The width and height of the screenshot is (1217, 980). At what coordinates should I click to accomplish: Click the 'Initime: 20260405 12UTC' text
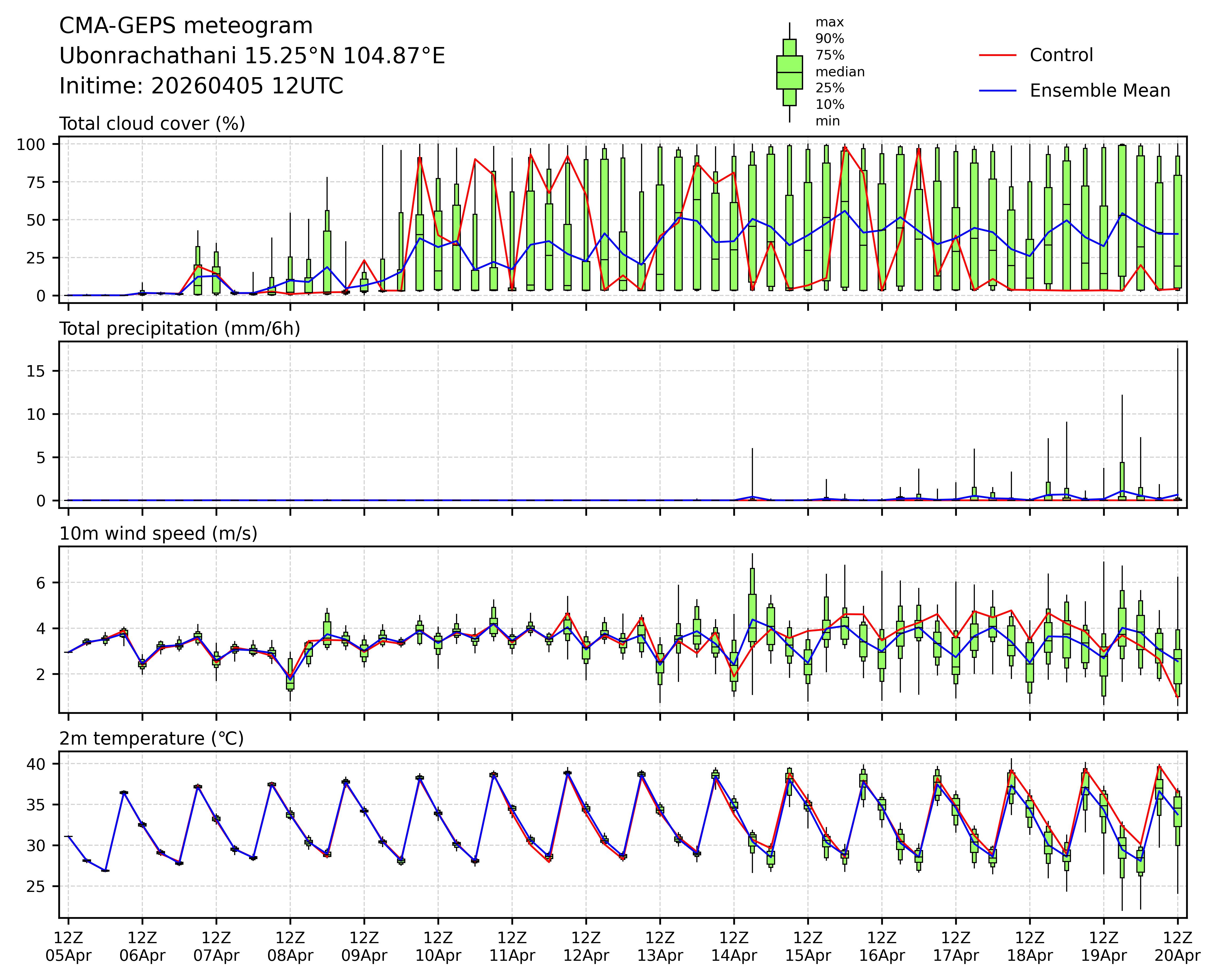[201, 86]
